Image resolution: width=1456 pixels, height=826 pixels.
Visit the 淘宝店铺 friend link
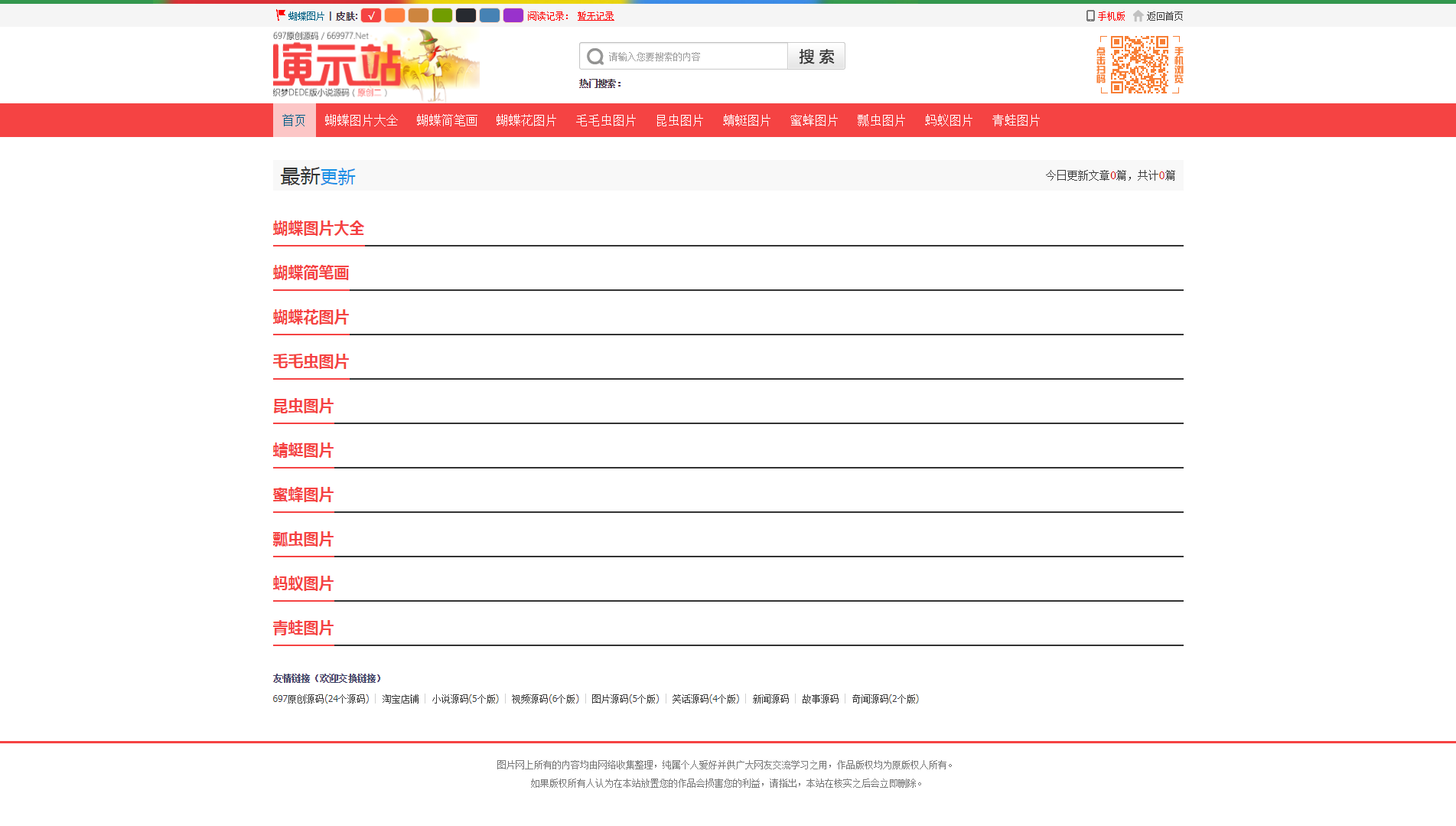point(401,699)
